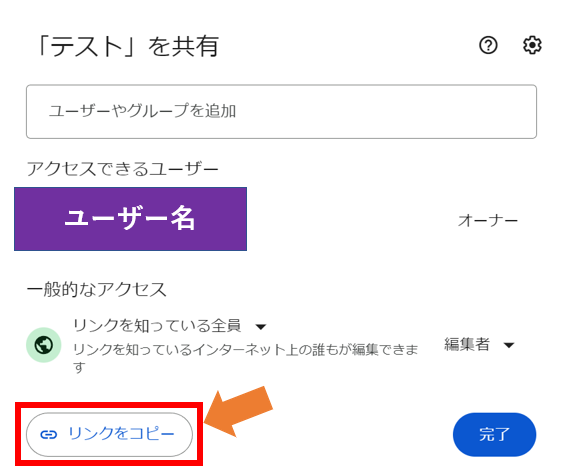Select リンクを知っている全員 access text
The width and height of the screenshot is (565, 472).
tap(157, 326)
